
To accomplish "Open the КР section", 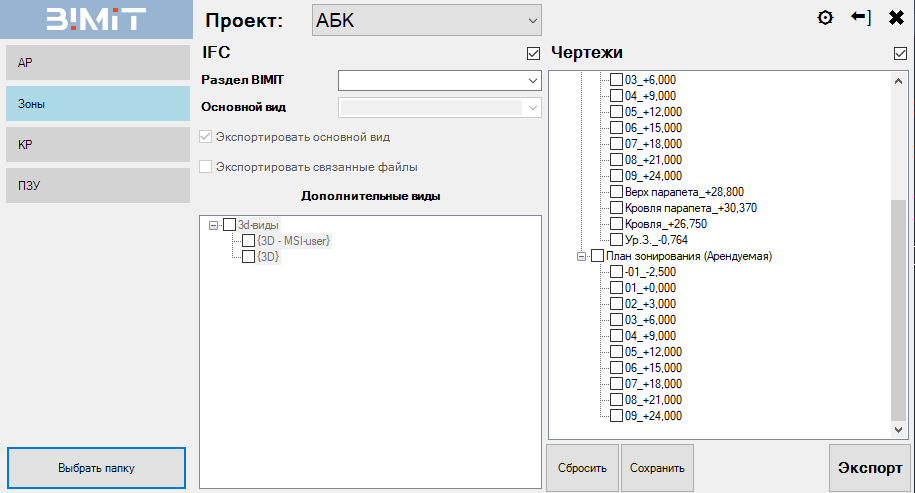I will tap(96, 144).
